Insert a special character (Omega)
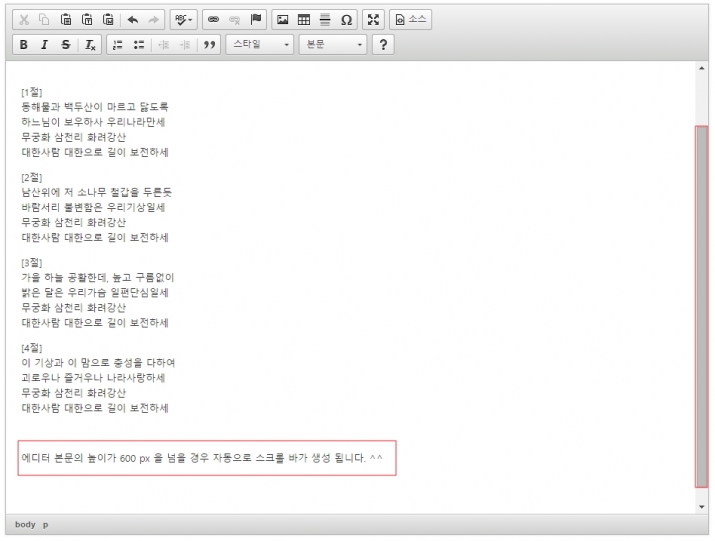Screen dimensions: 715x541 pyautogui.click(x=346, y=20)
